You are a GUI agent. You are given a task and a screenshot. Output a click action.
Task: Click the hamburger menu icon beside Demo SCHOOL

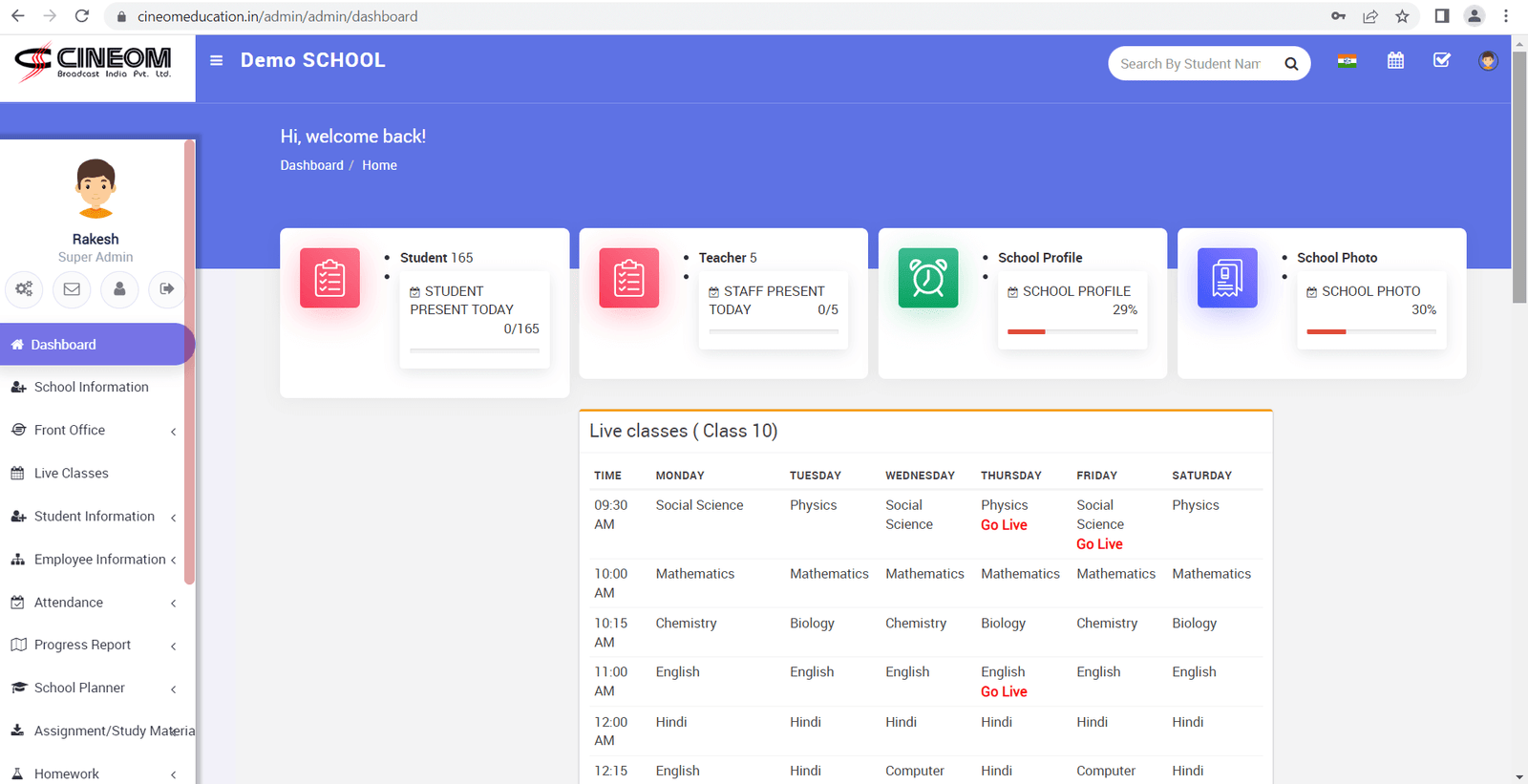click(217, 60)
